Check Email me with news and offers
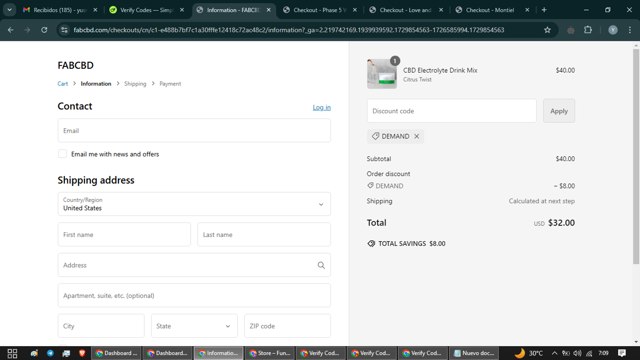This screenshot has height=360, width=640. click(x=62, y=154)
